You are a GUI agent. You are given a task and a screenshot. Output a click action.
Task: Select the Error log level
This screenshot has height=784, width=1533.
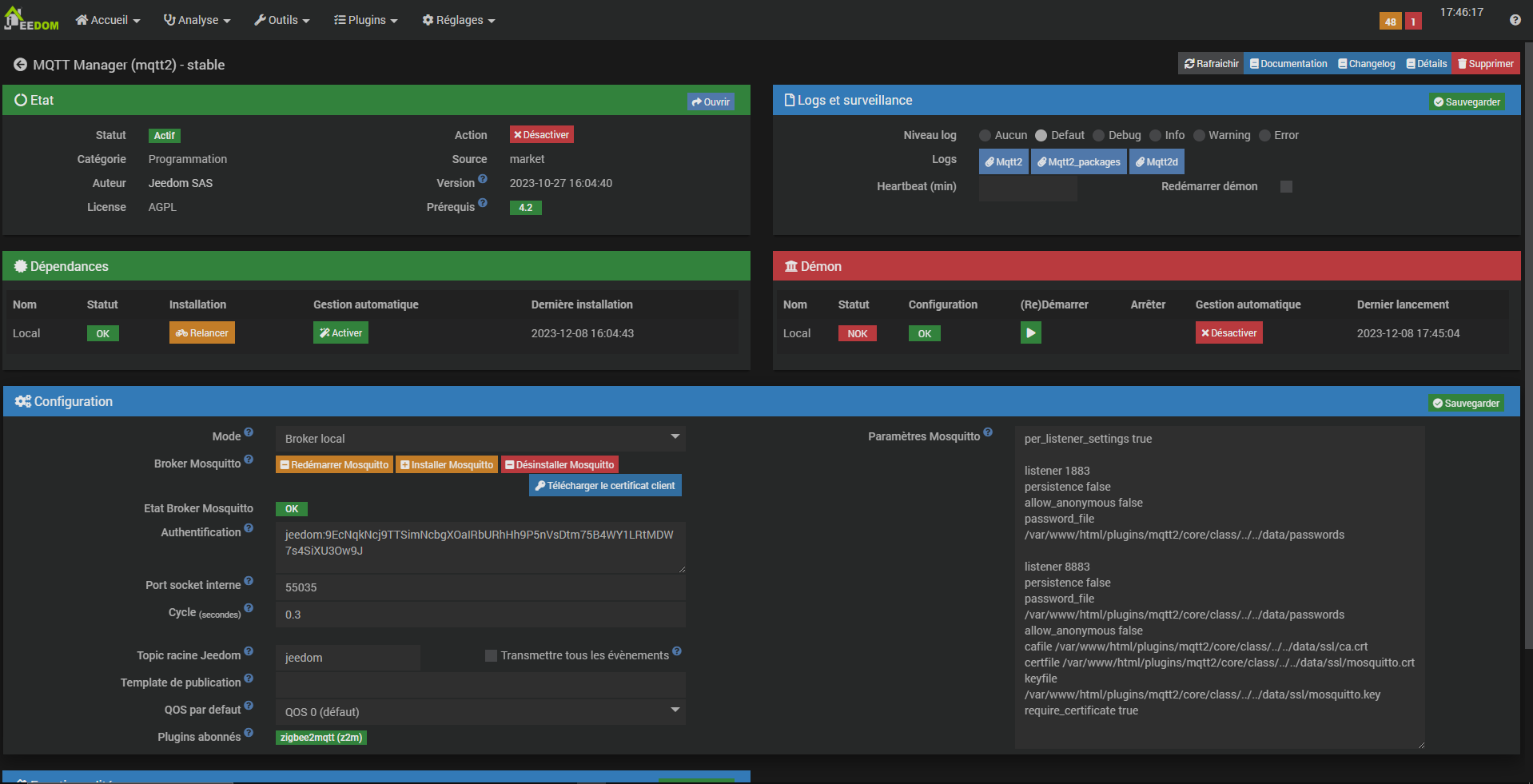pos(1264,136)
